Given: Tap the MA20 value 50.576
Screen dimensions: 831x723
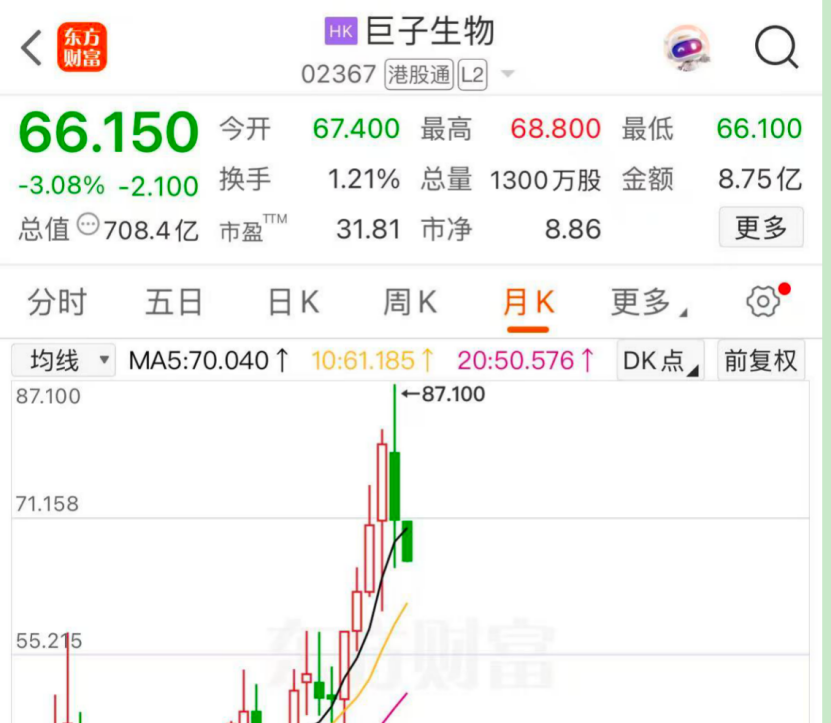Looking at the screenshot, I should click(525, 360).
